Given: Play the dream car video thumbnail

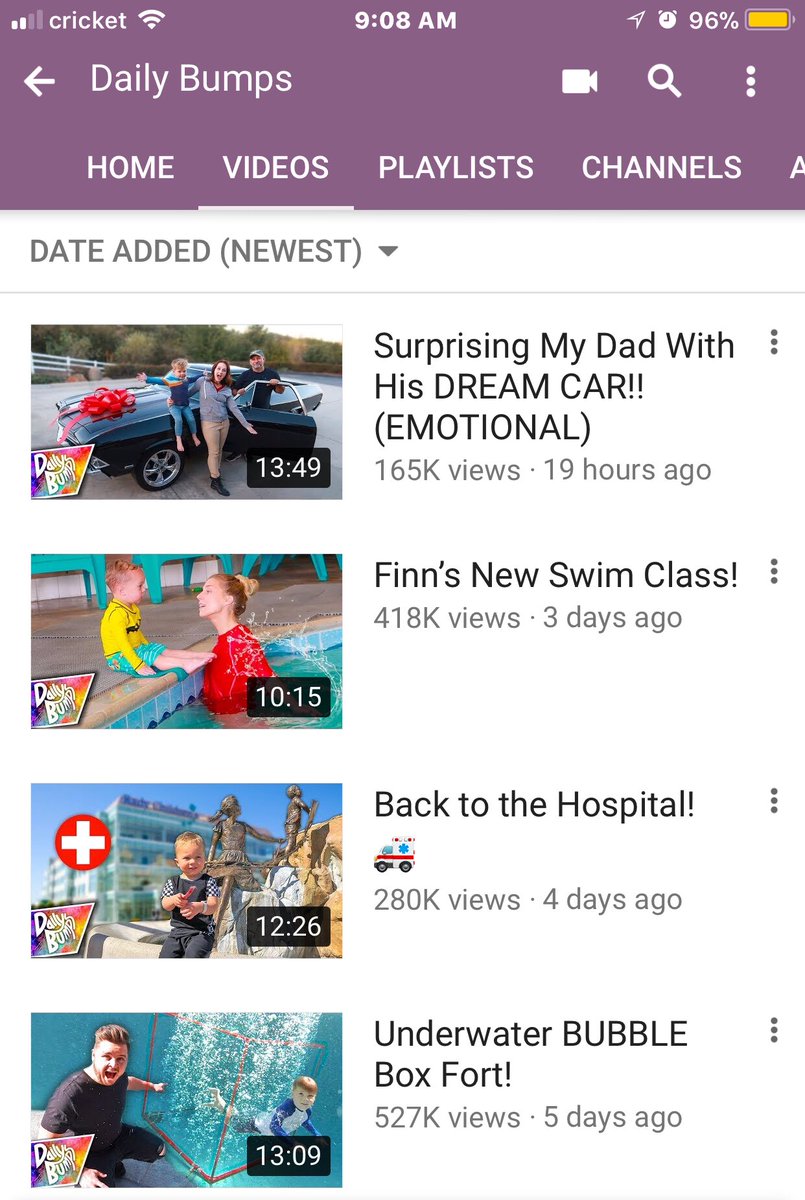Looking at the screenshot, I should pos(187,412).
